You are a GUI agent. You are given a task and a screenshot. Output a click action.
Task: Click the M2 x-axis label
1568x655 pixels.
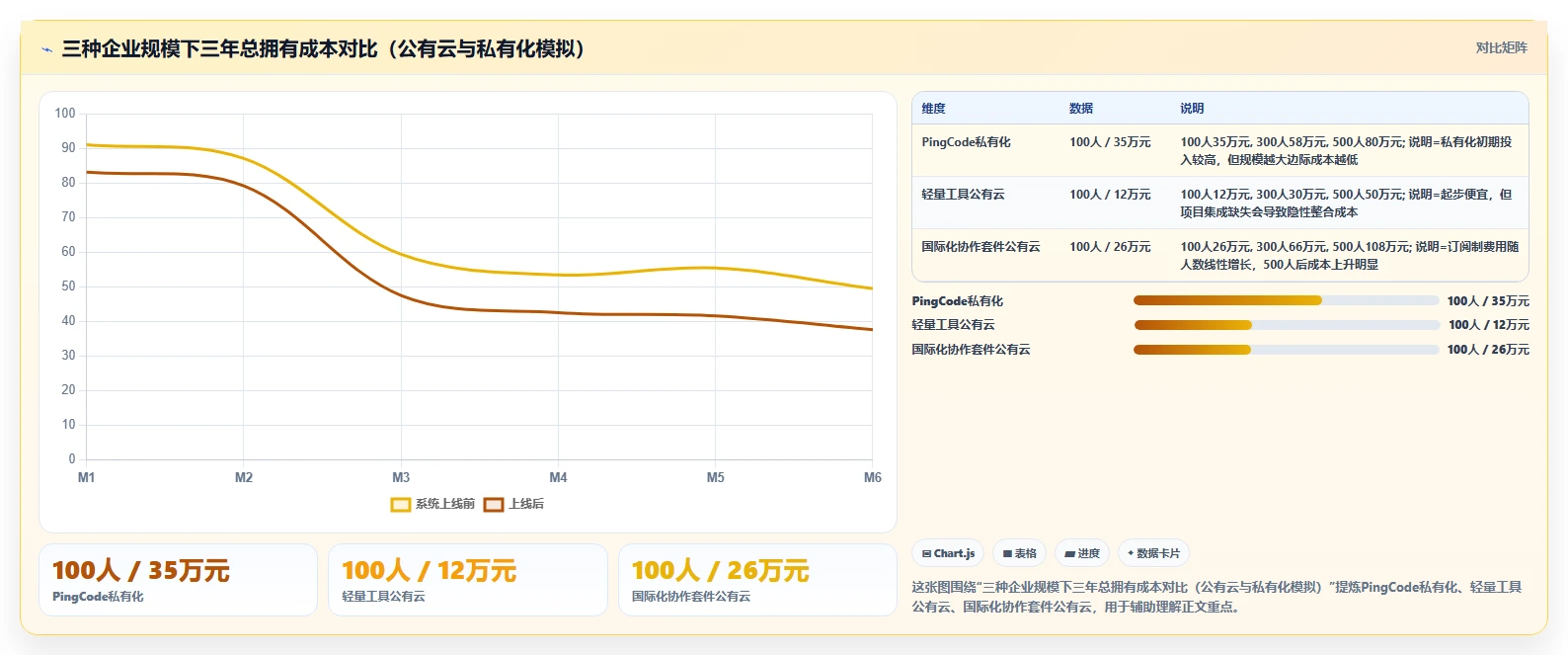point(244,478)
